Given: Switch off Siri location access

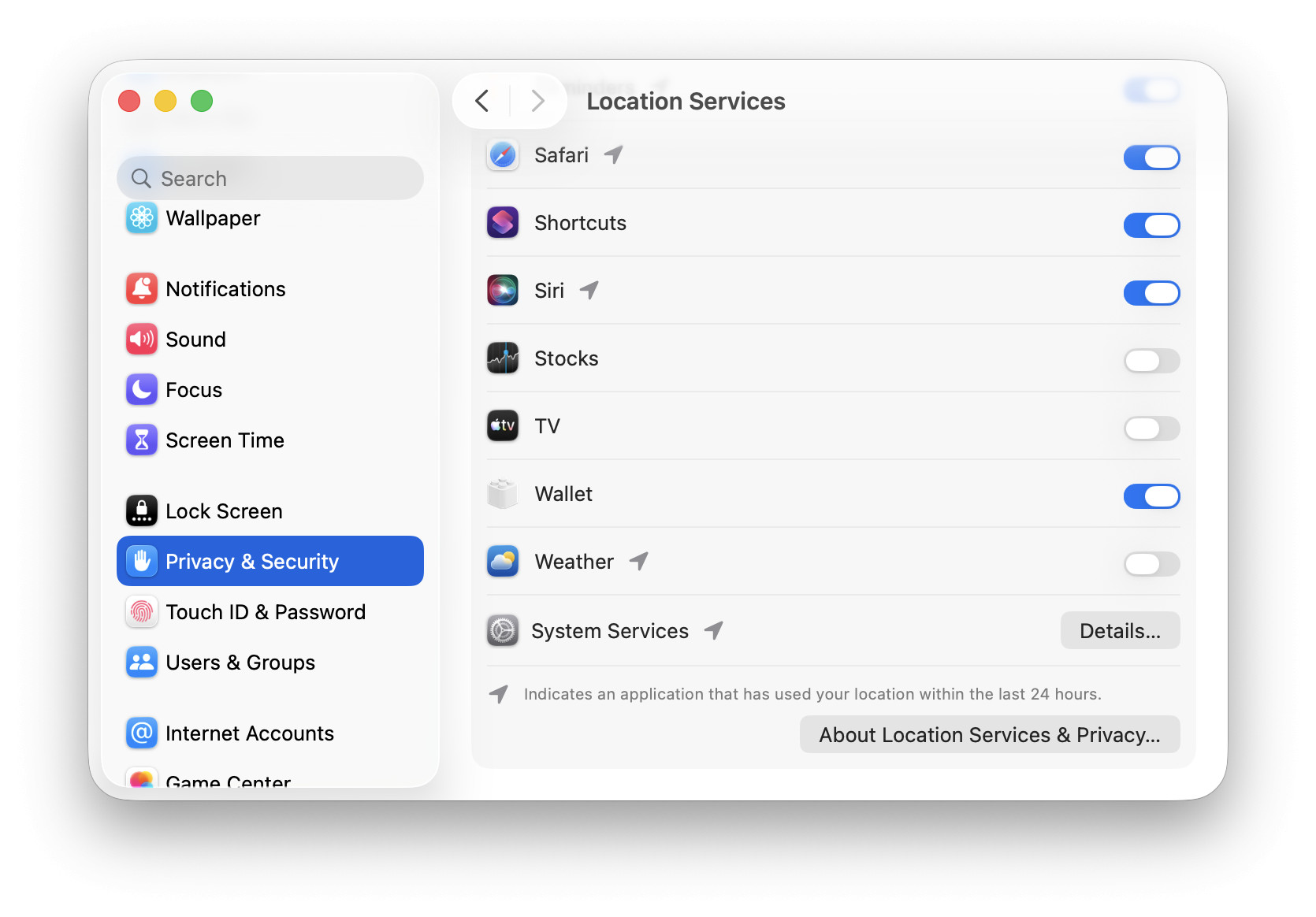Looking at the screenshot, I should click(x=1151, y=293).
